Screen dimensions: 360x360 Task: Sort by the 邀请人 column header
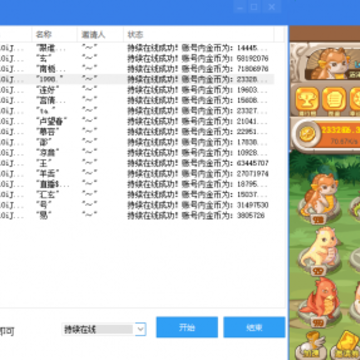coord(93,34)
